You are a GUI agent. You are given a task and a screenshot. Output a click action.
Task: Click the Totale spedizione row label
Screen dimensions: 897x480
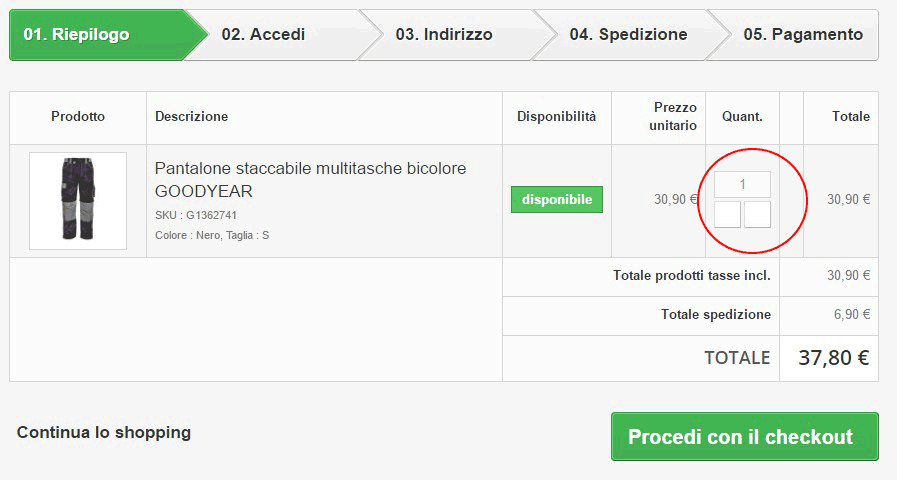pos(715,315)
